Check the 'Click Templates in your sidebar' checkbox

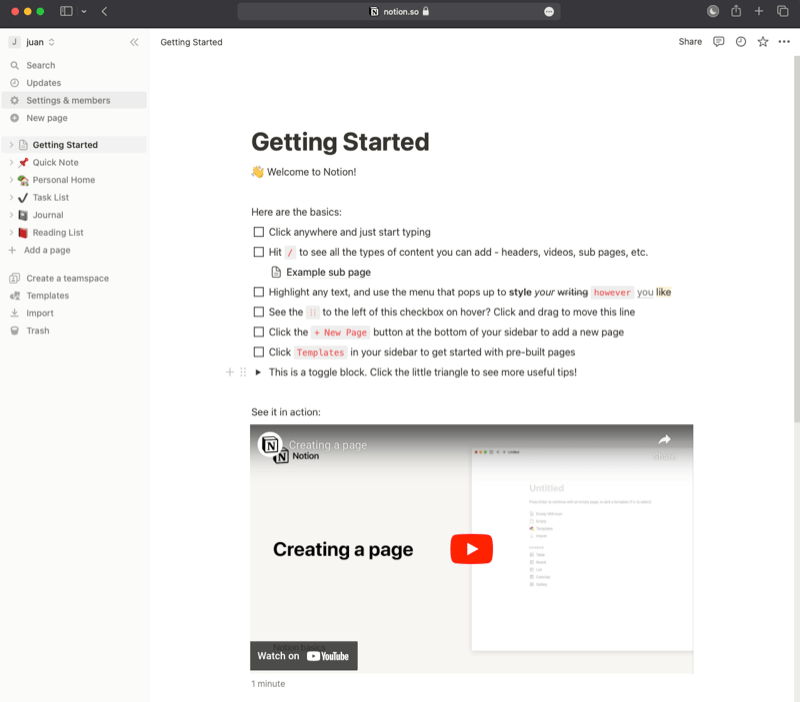(x=259, y=352)
